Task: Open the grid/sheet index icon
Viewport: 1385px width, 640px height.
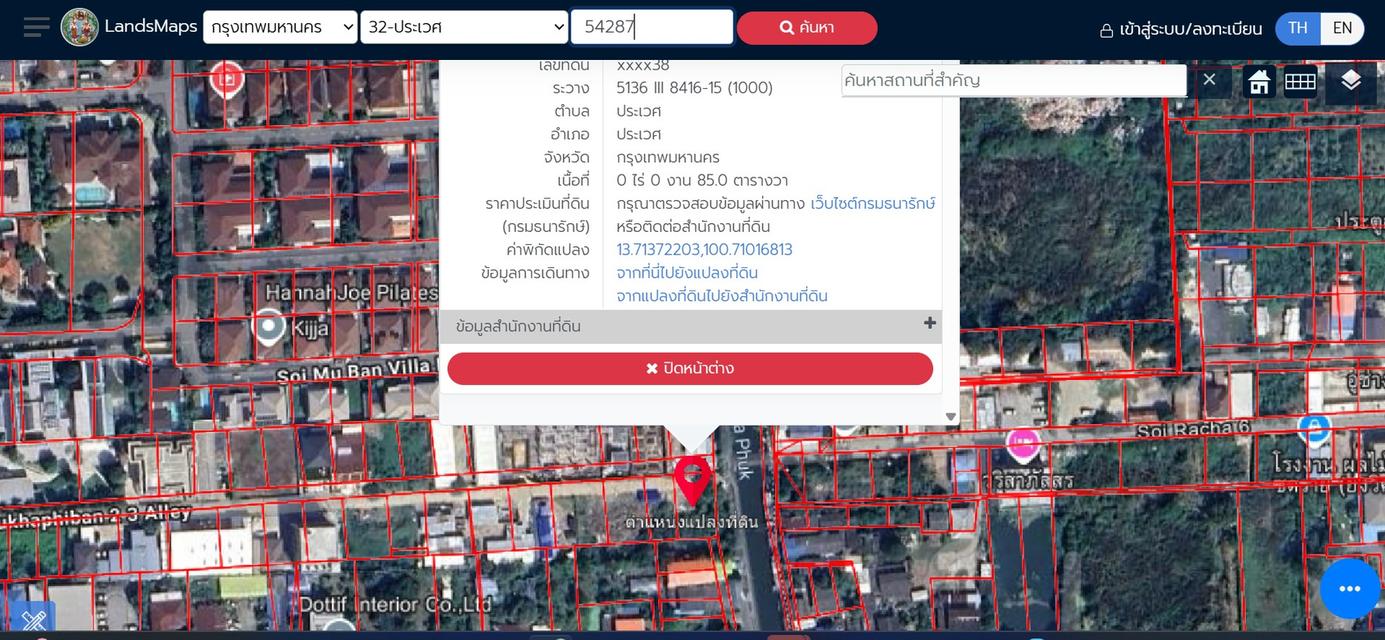Action: click(x=1300, y=82)
